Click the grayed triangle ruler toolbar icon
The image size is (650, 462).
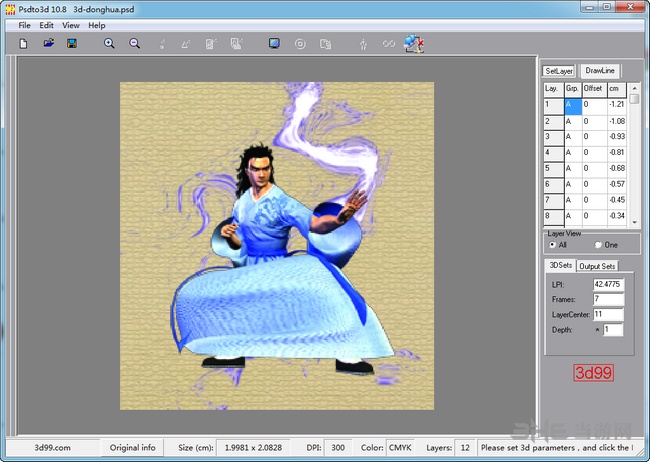[185, 43]
